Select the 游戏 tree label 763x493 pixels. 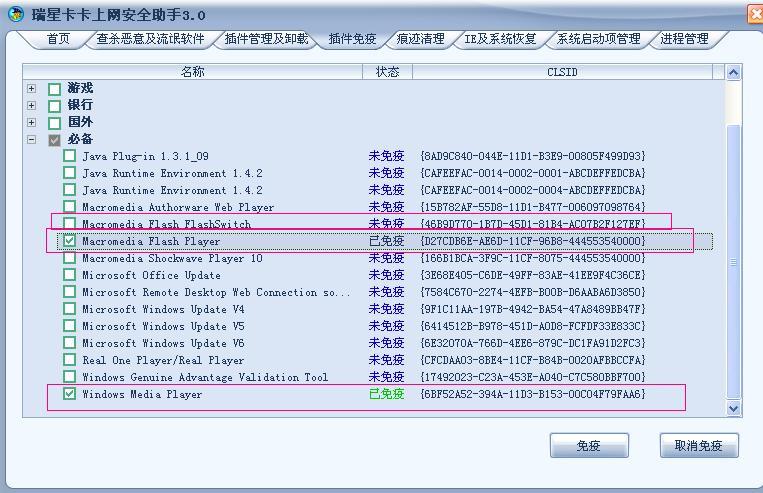click(80, 88)
